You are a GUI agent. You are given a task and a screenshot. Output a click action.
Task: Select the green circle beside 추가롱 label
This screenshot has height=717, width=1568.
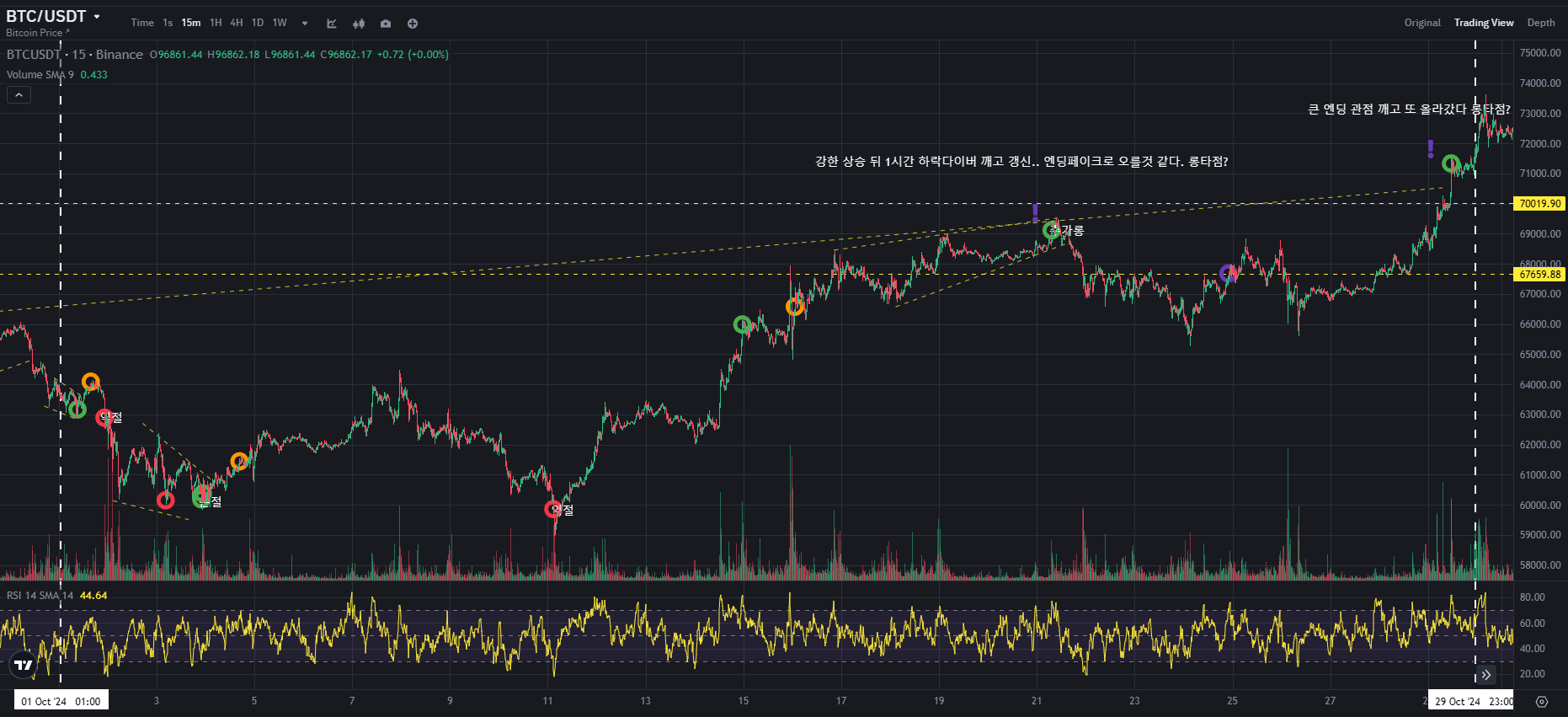1052,230
